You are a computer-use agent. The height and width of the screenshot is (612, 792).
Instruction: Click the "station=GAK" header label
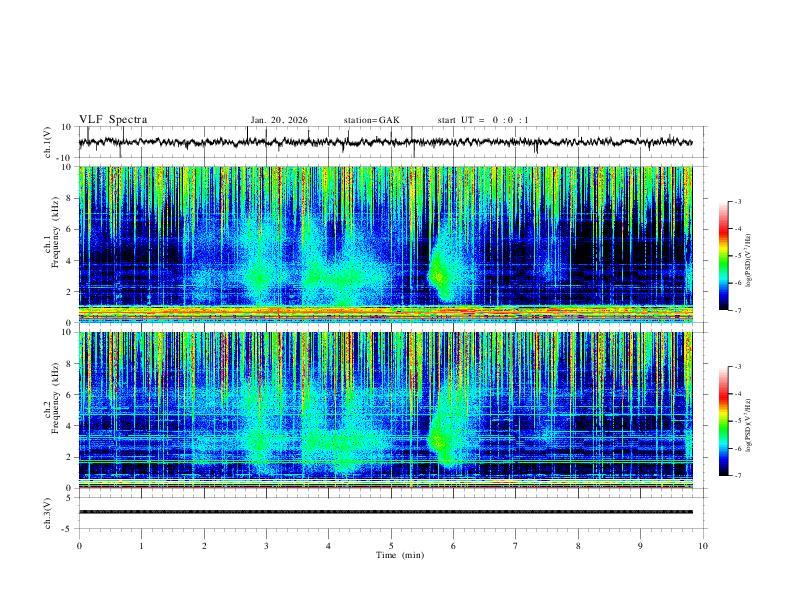pos(371,120)
